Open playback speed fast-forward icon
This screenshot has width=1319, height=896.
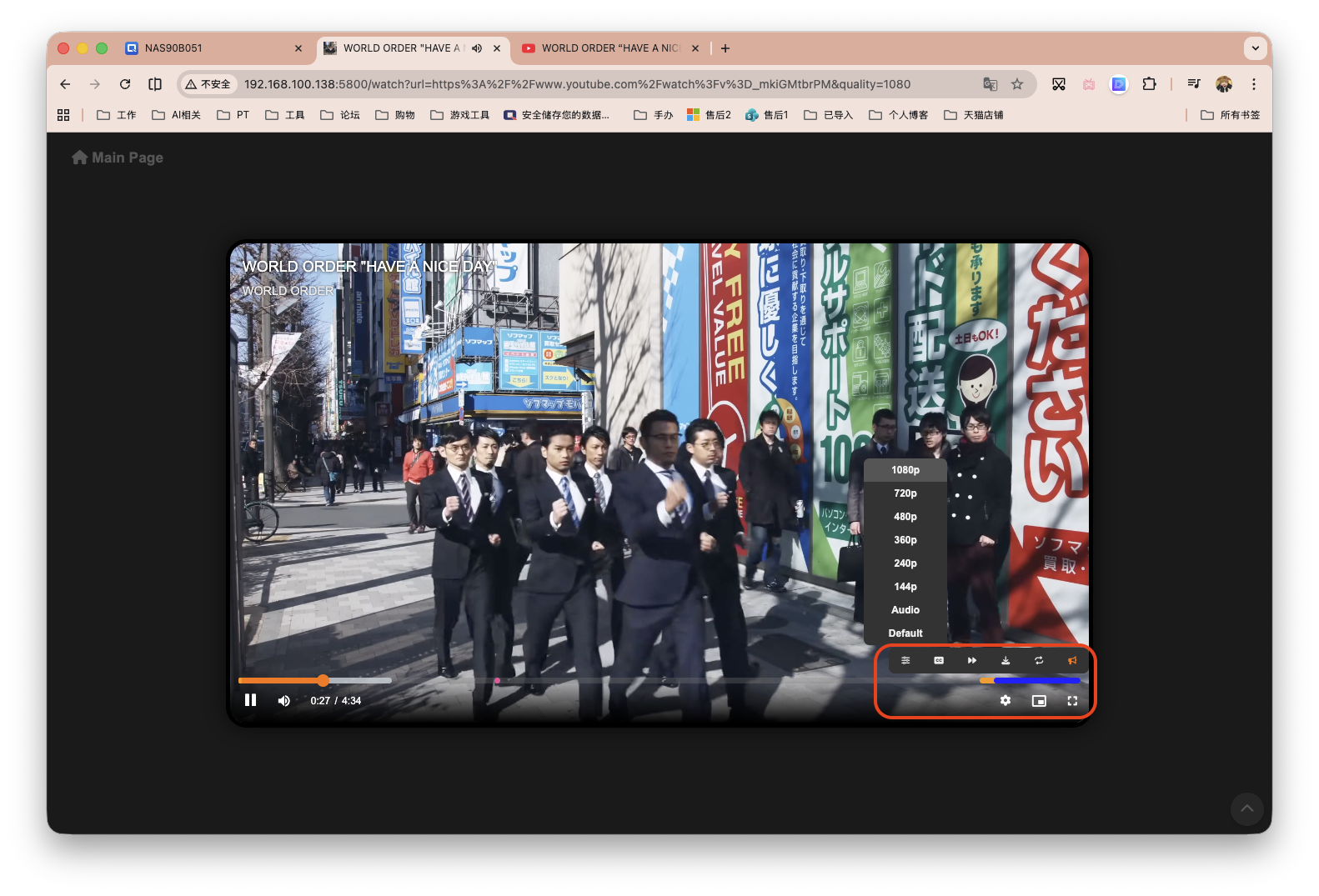(x=972, y=660)
